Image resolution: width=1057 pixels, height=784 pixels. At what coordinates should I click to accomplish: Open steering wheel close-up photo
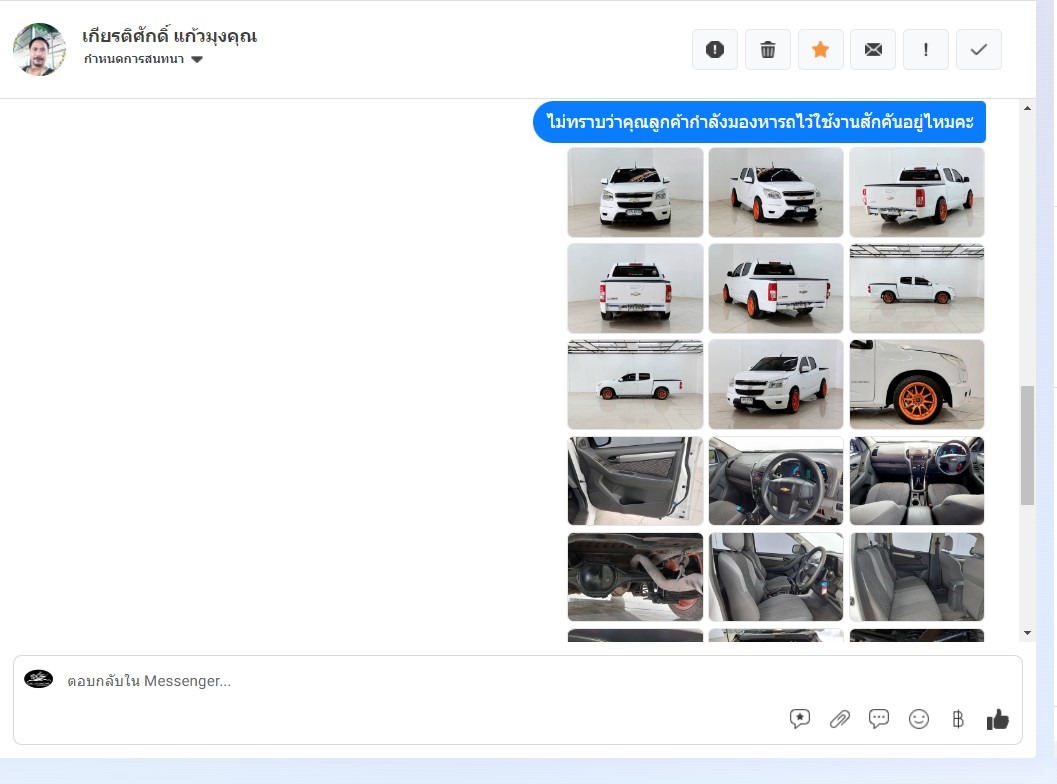point(776,481)
